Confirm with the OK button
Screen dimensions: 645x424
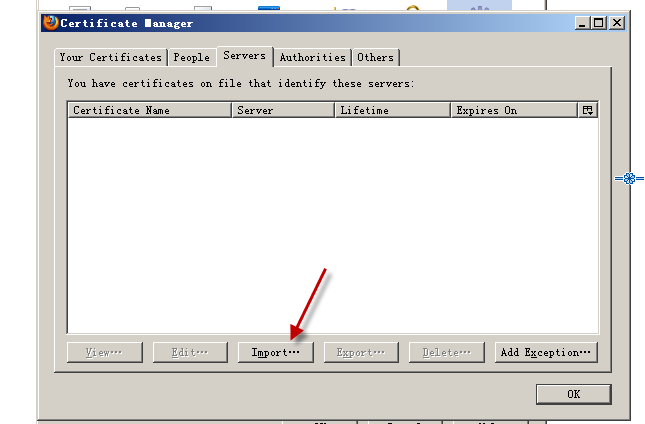click(x=573, y=394)
